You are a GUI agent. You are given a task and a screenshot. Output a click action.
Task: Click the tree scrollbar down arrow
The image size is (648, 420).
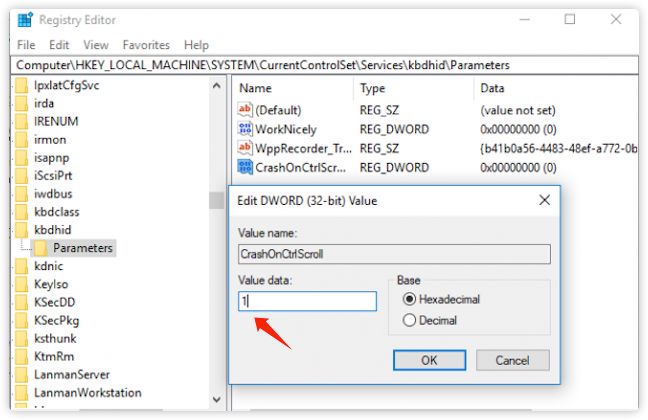coord(217,400)
